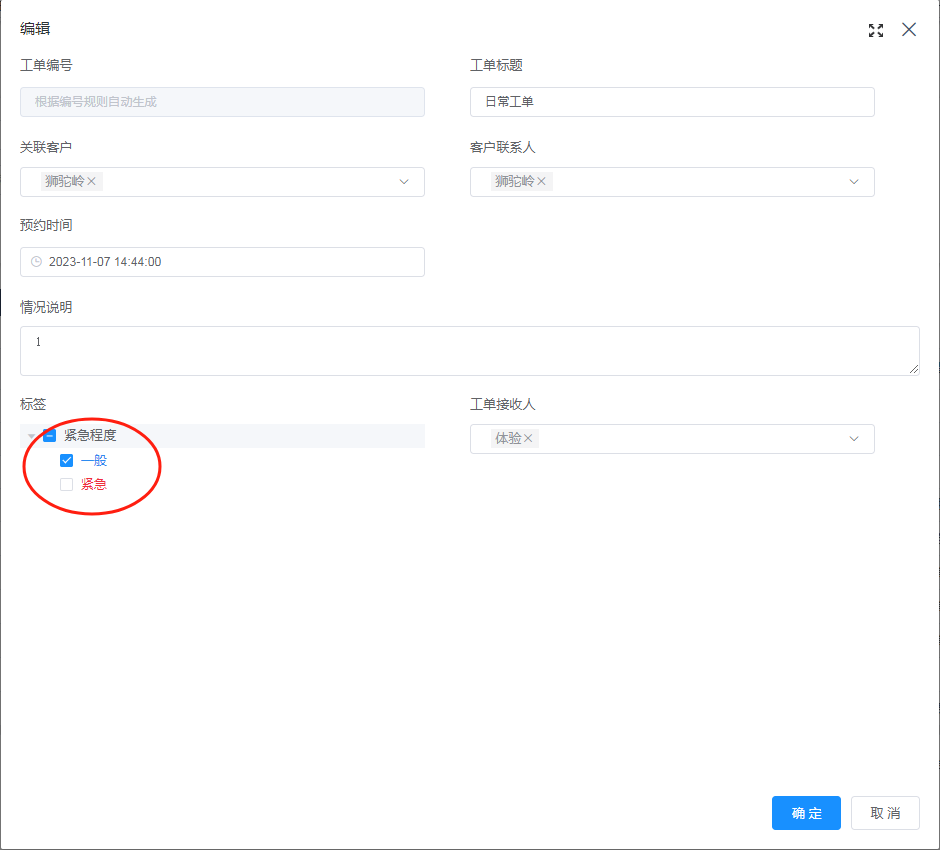Remove 体验 tag from 工单接收人
The width and height of the screenshot is (940, 850).
[x=529, y=439]
